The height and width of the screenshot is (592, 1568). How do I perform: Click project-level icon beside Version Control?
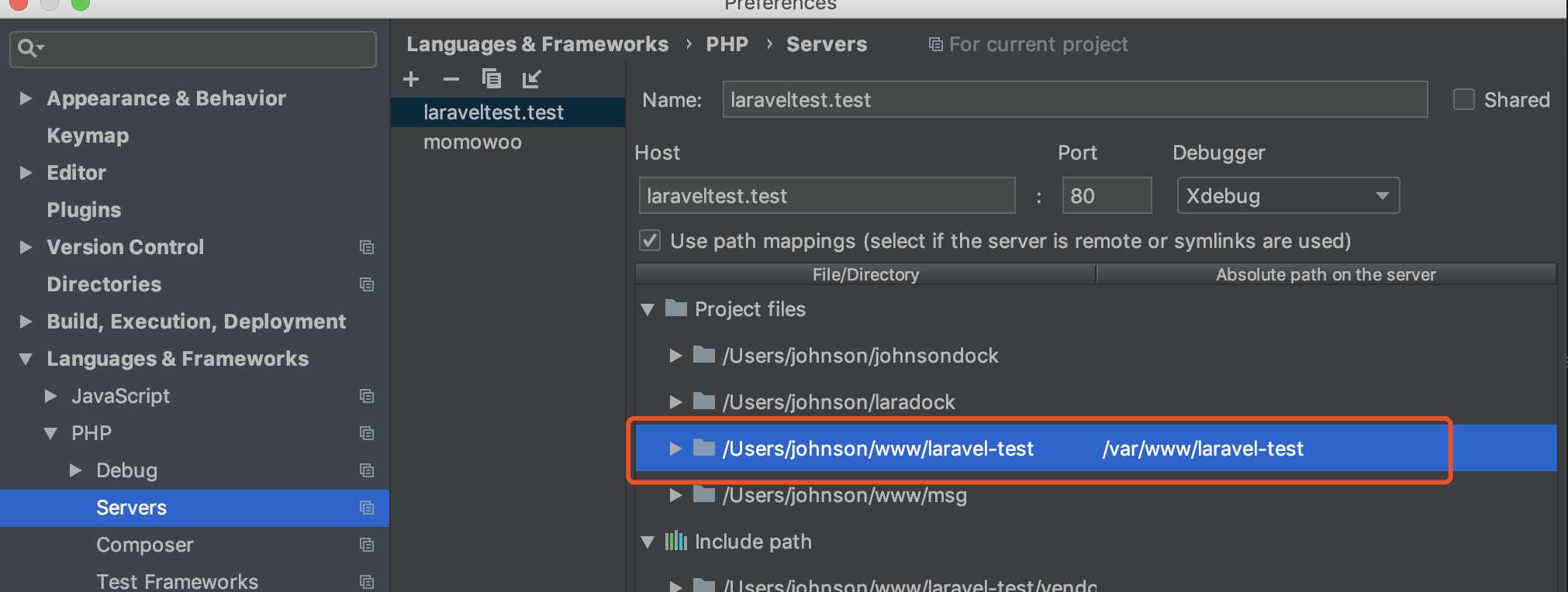(367, 247)
